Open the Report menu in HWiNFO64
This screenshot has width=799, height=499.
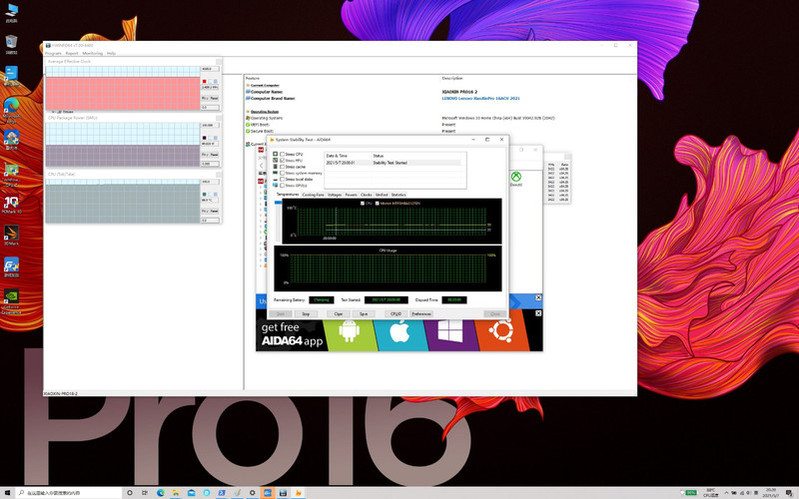[72, 53]
